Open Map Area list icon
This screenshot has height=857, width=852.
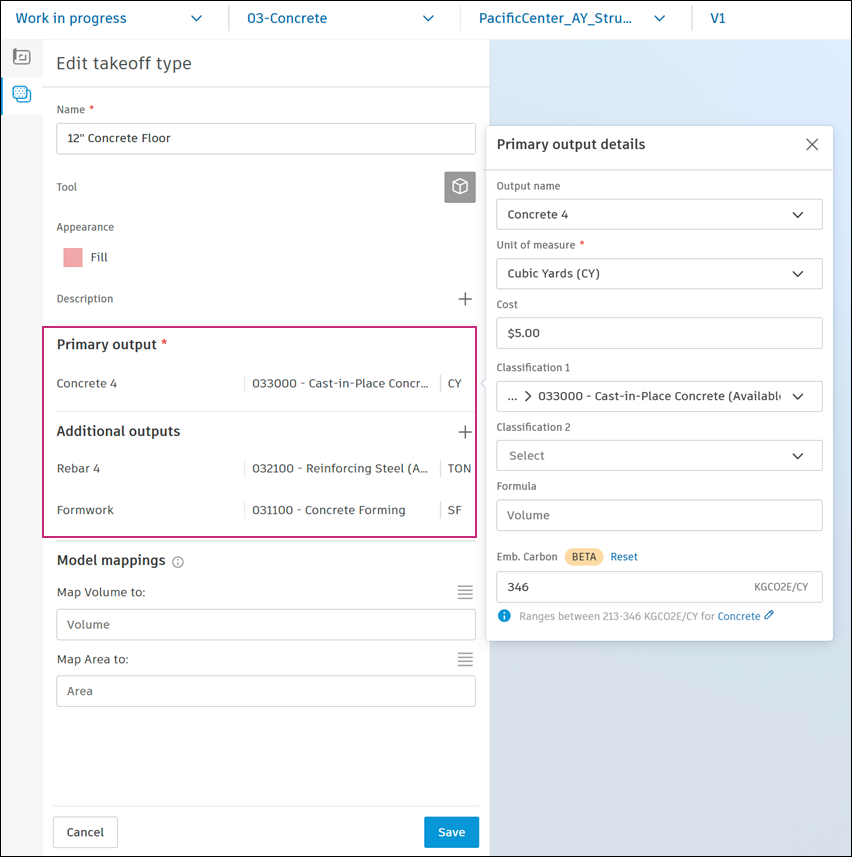coord(465,659)
